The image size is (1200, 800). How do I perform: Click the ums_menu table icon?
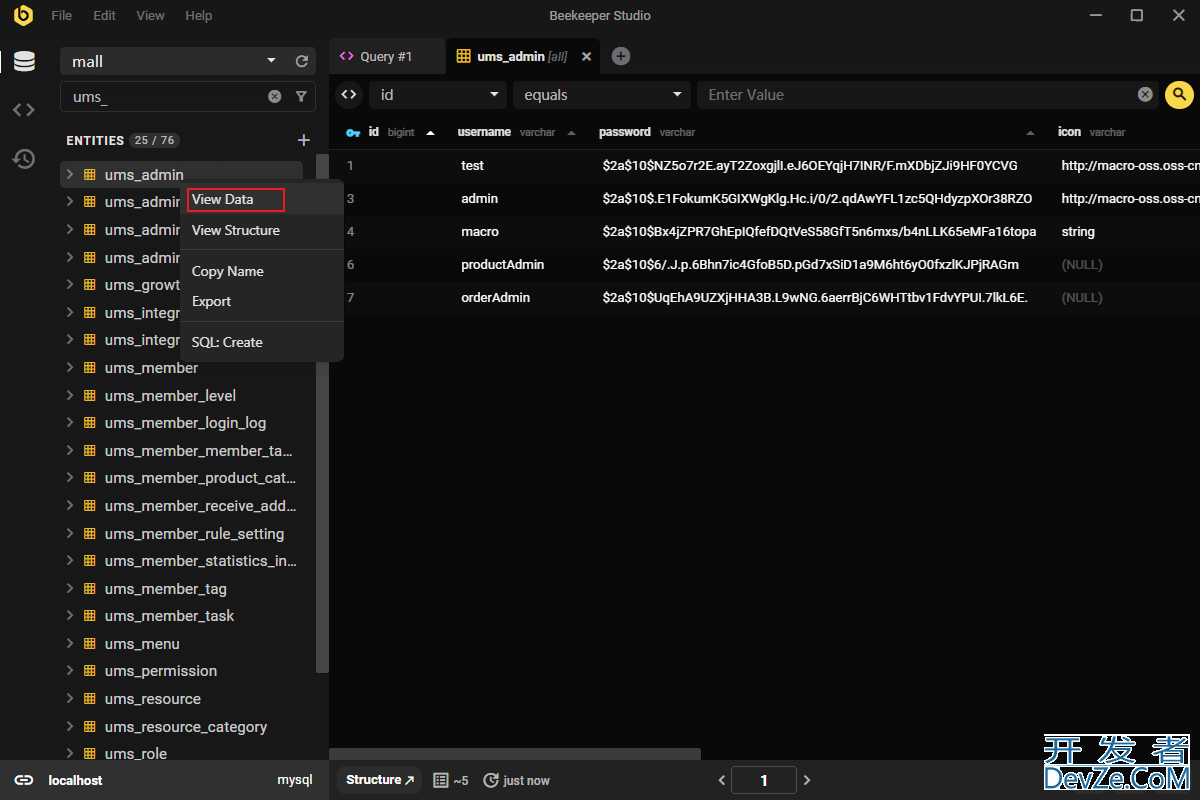tap(89, 644)
